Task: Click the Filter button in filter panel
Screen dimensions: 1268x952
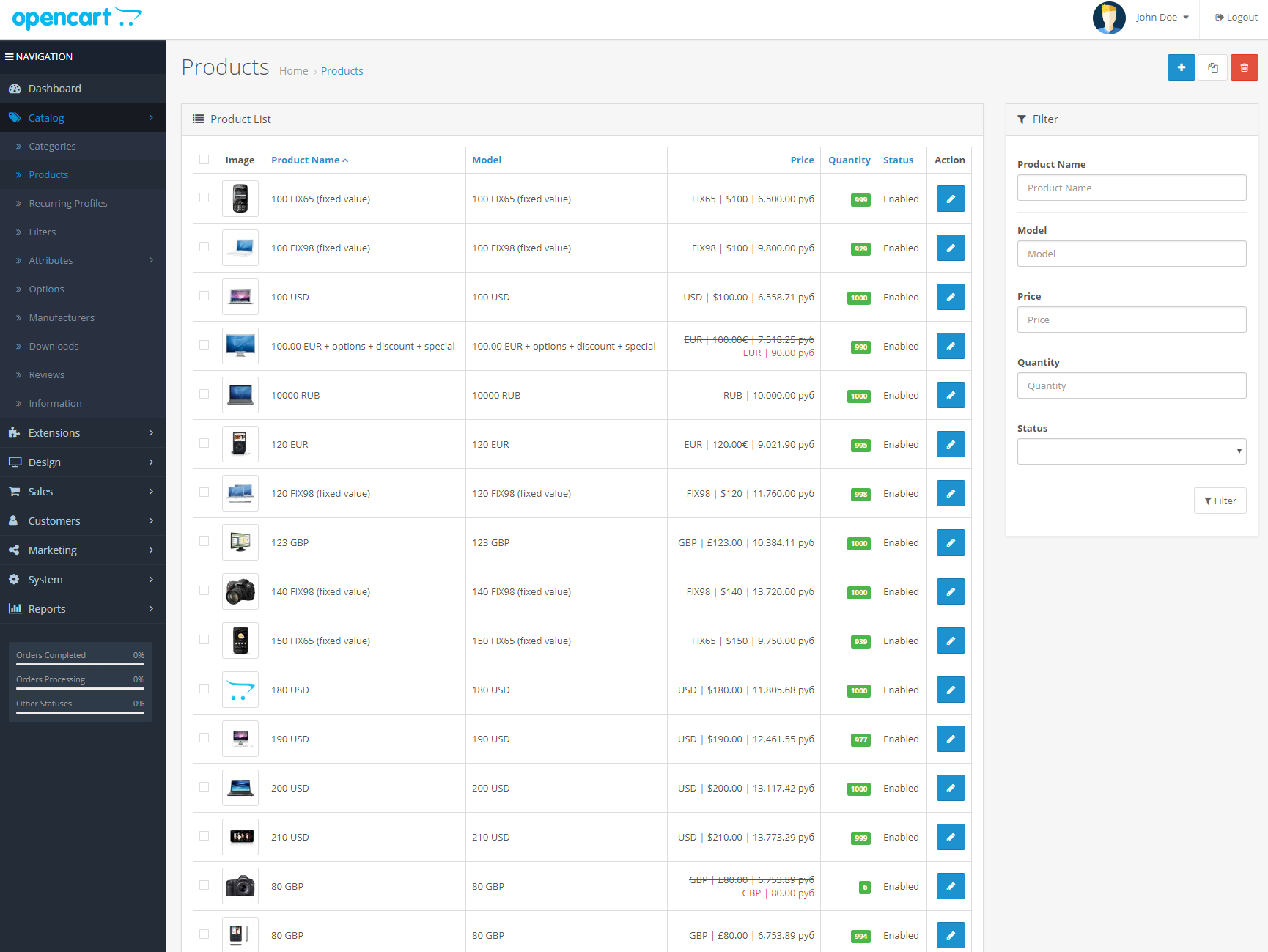Action: (x=1220, y=501)
